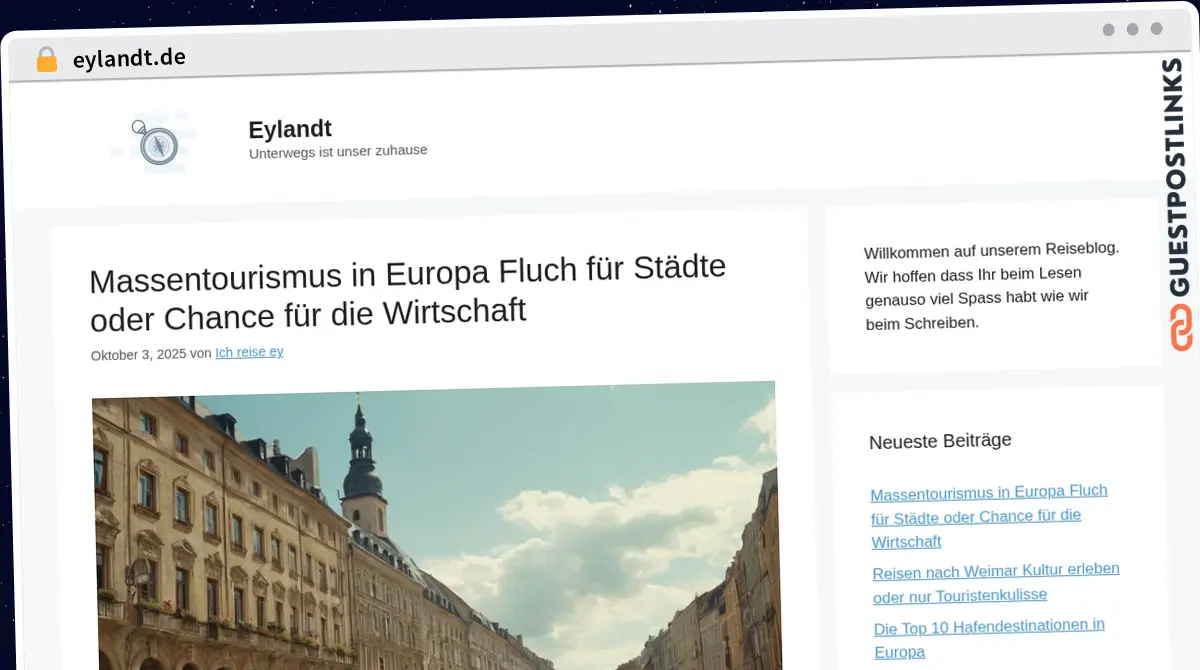Image resolution: width=1200 pixels, height=670 pixels.
Task: Click the tagline 'Unterwegs ist unser zuhause'
Action: coord(338,151)
